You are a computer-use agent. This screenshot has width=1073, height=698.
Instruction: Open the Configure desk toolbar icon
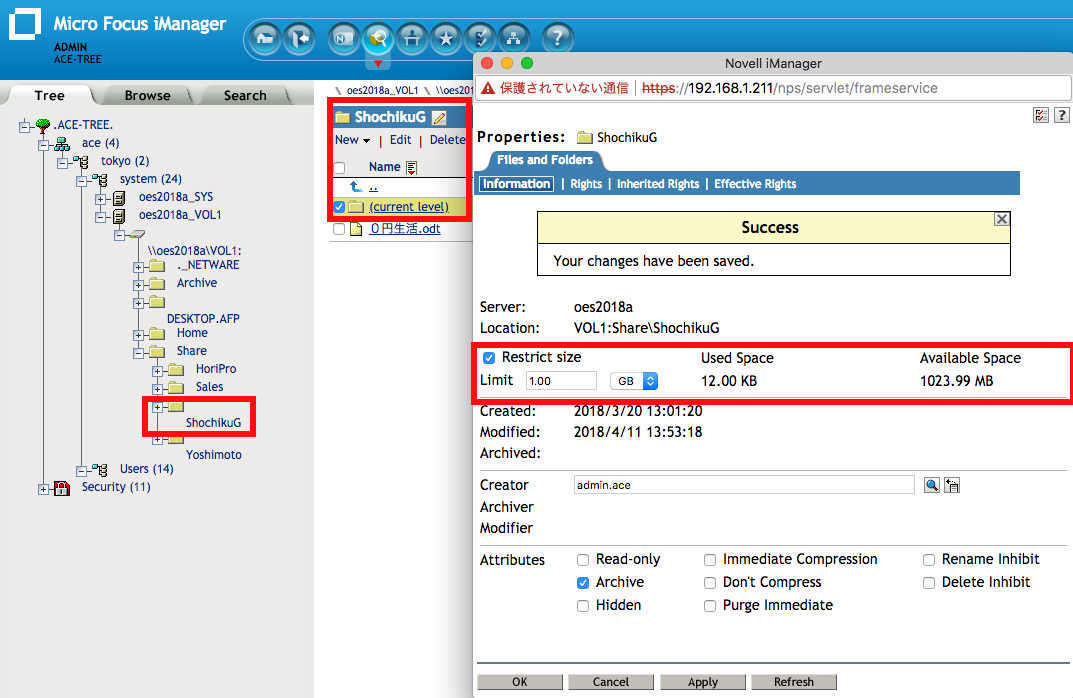(412, 38)
